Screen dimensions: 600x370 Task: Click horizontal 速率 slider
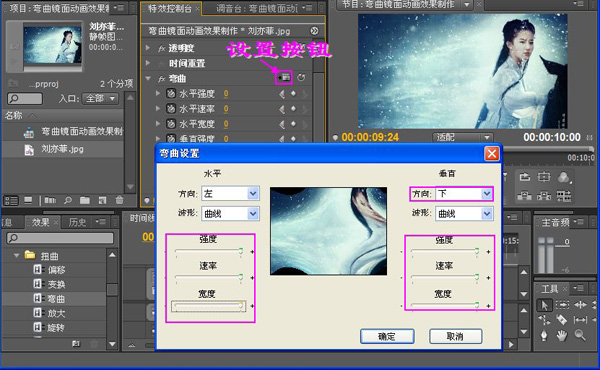209,277
